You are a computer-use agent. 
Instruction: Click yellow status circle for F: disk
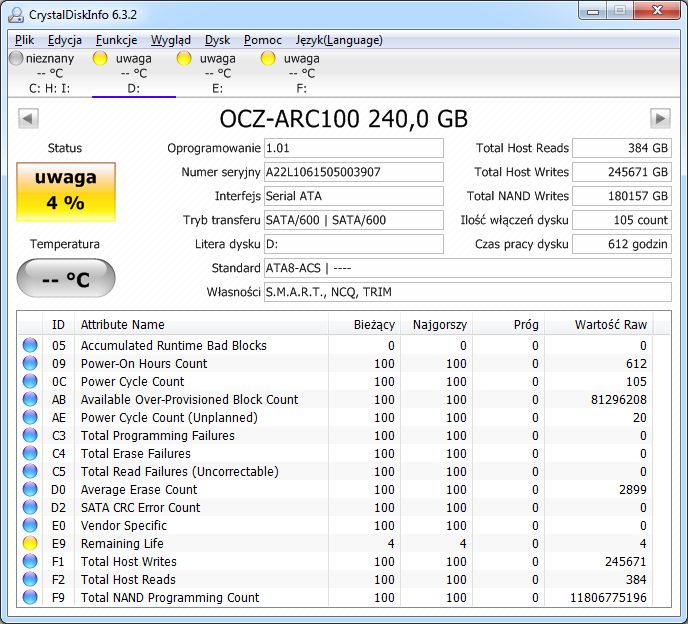pos(268,58)
